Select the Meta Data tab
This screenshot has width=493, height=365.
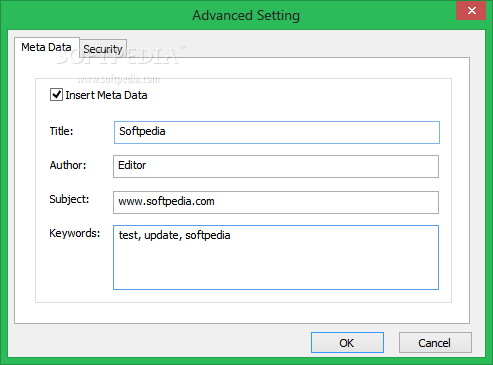pos(47,47)
